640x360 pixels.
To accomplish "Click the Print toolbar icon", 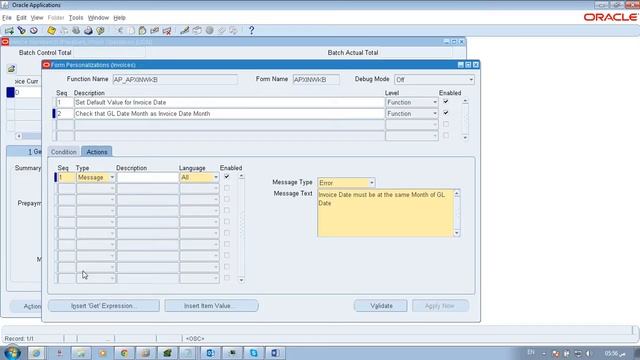I will click(x=88, y=31).
